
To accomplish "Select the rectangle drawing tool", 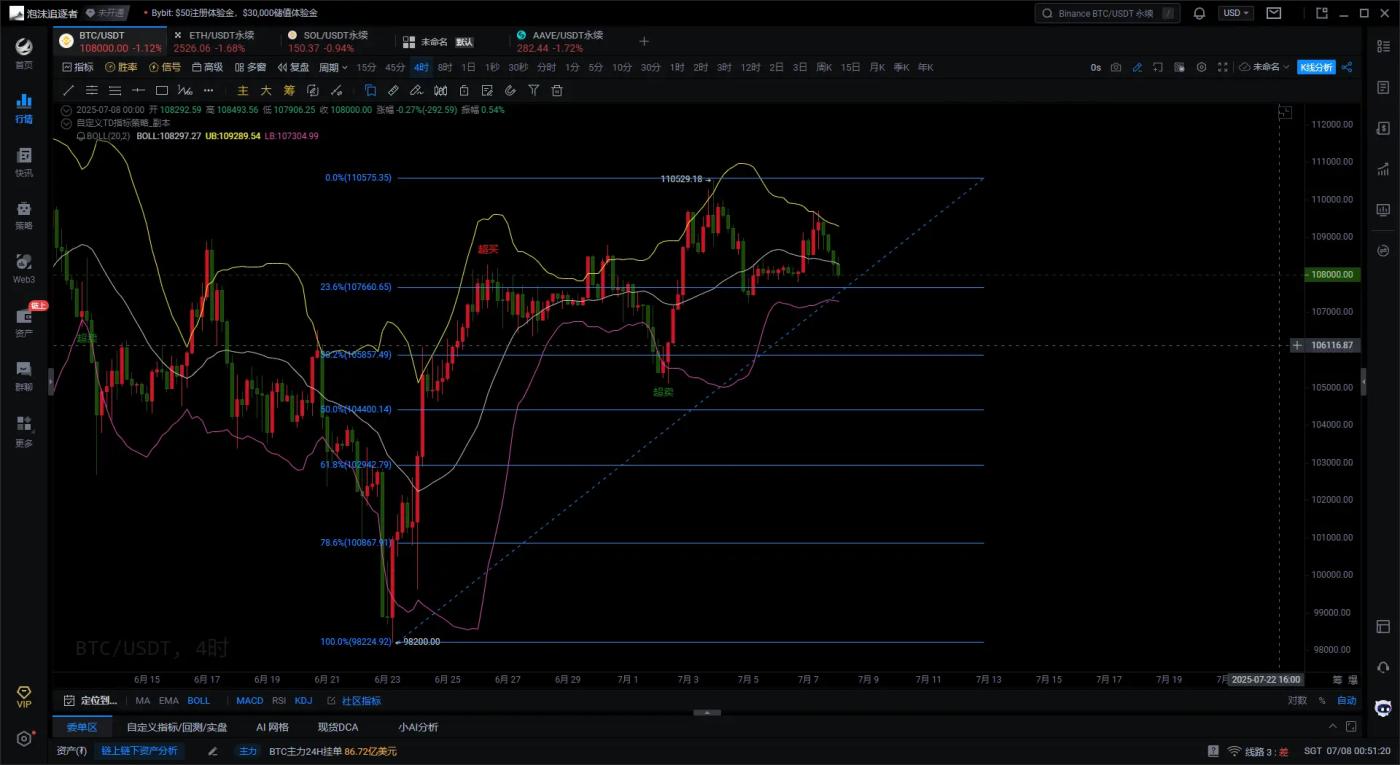I will [x=162, y=90].
